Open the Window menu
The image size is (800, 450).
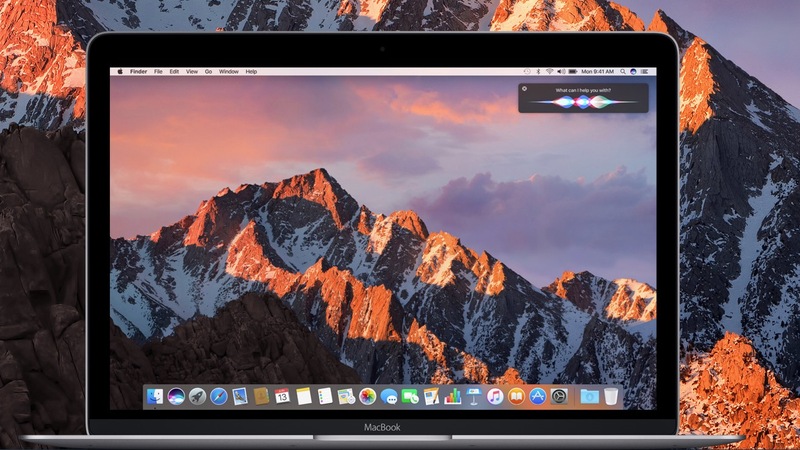229,72
